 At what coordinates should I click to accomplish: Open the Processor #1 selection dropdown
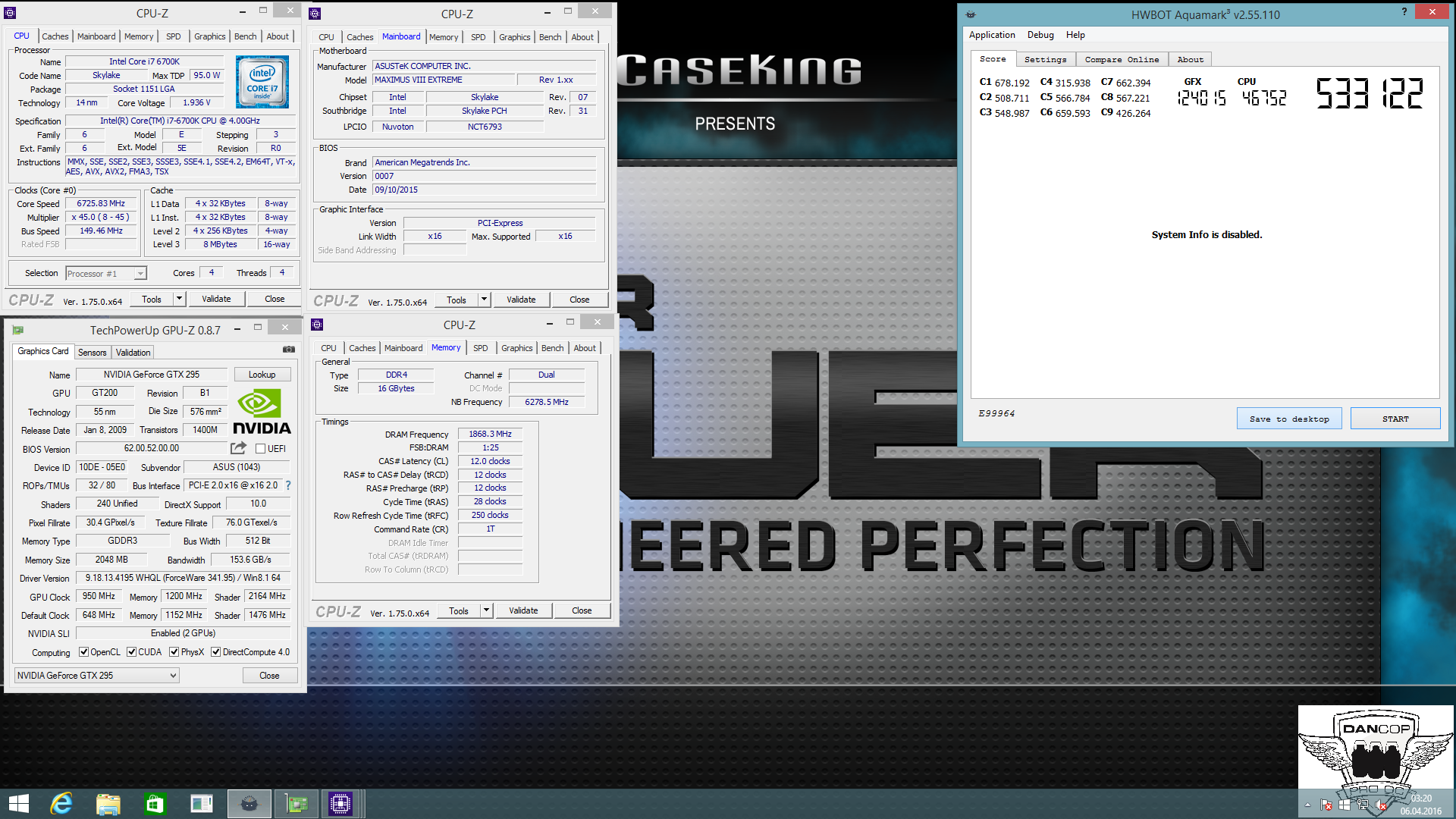click(x=106, y=274)
